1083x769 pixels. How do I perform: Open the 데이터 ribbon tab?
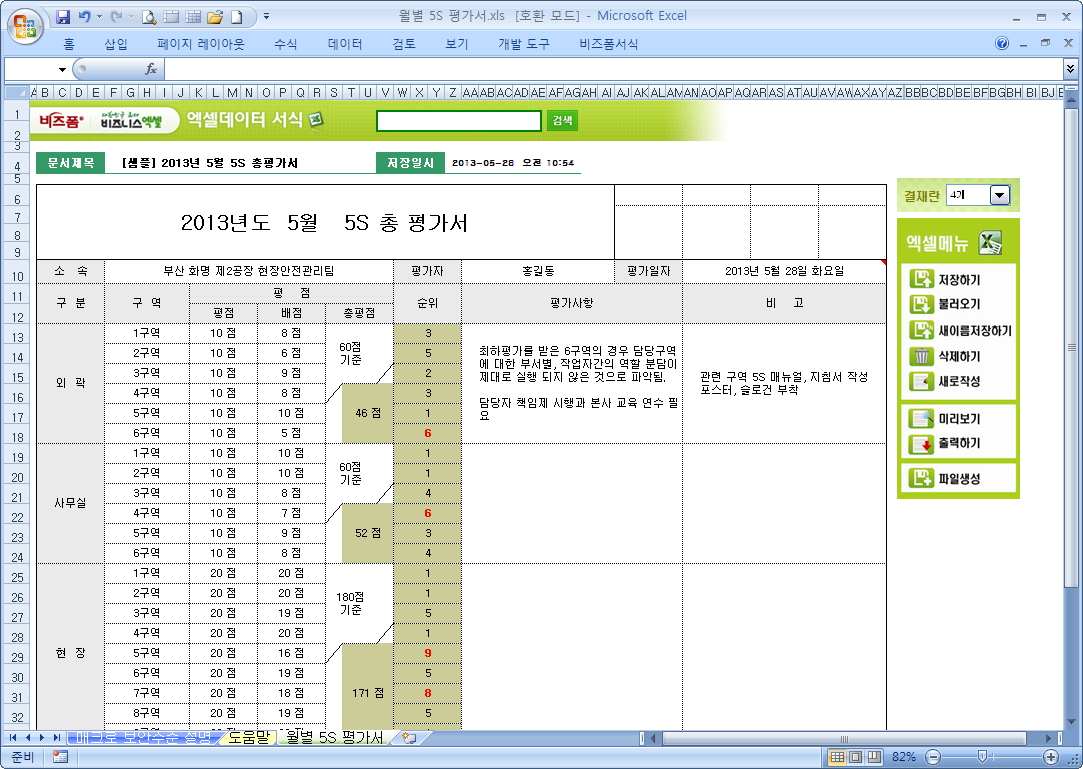pos(345,44)
